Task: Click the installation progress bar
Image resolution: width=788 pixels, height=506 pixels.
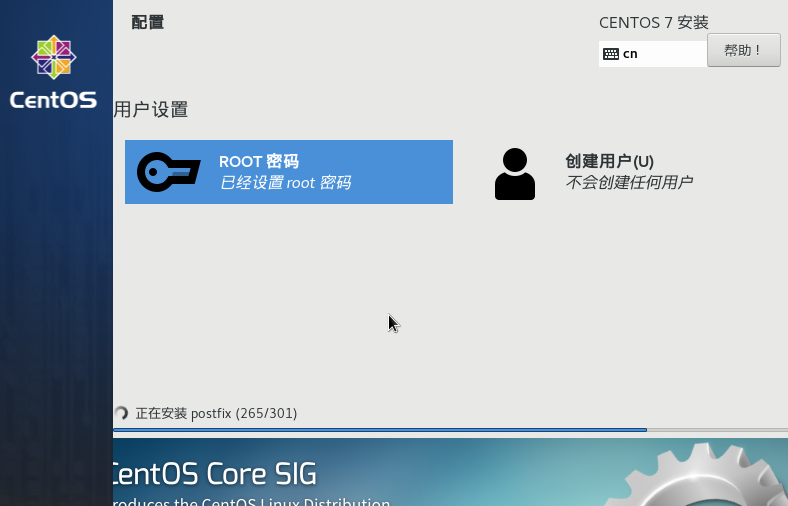Action: [x=450, y=430]
